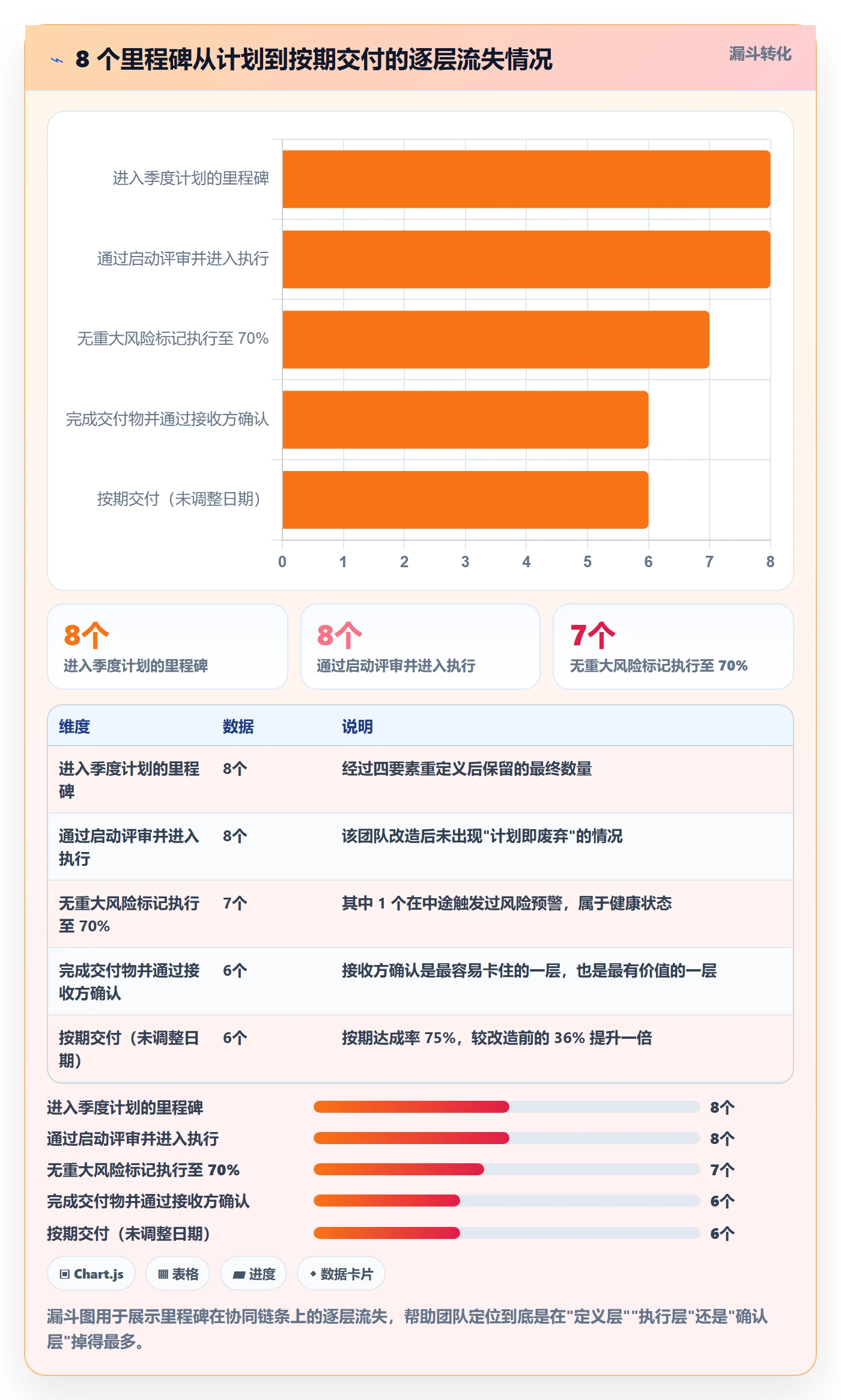Click the 7个 value in the table

click(235, 903)
